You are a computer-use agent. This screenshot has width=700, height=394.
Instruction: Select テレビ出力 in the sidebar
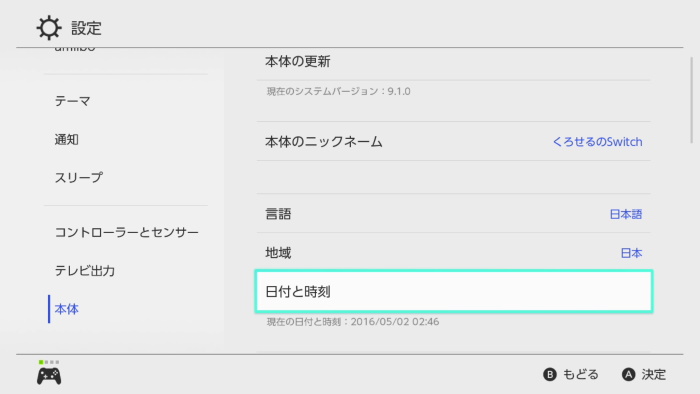pyautogui.click(x=85, y=270)
